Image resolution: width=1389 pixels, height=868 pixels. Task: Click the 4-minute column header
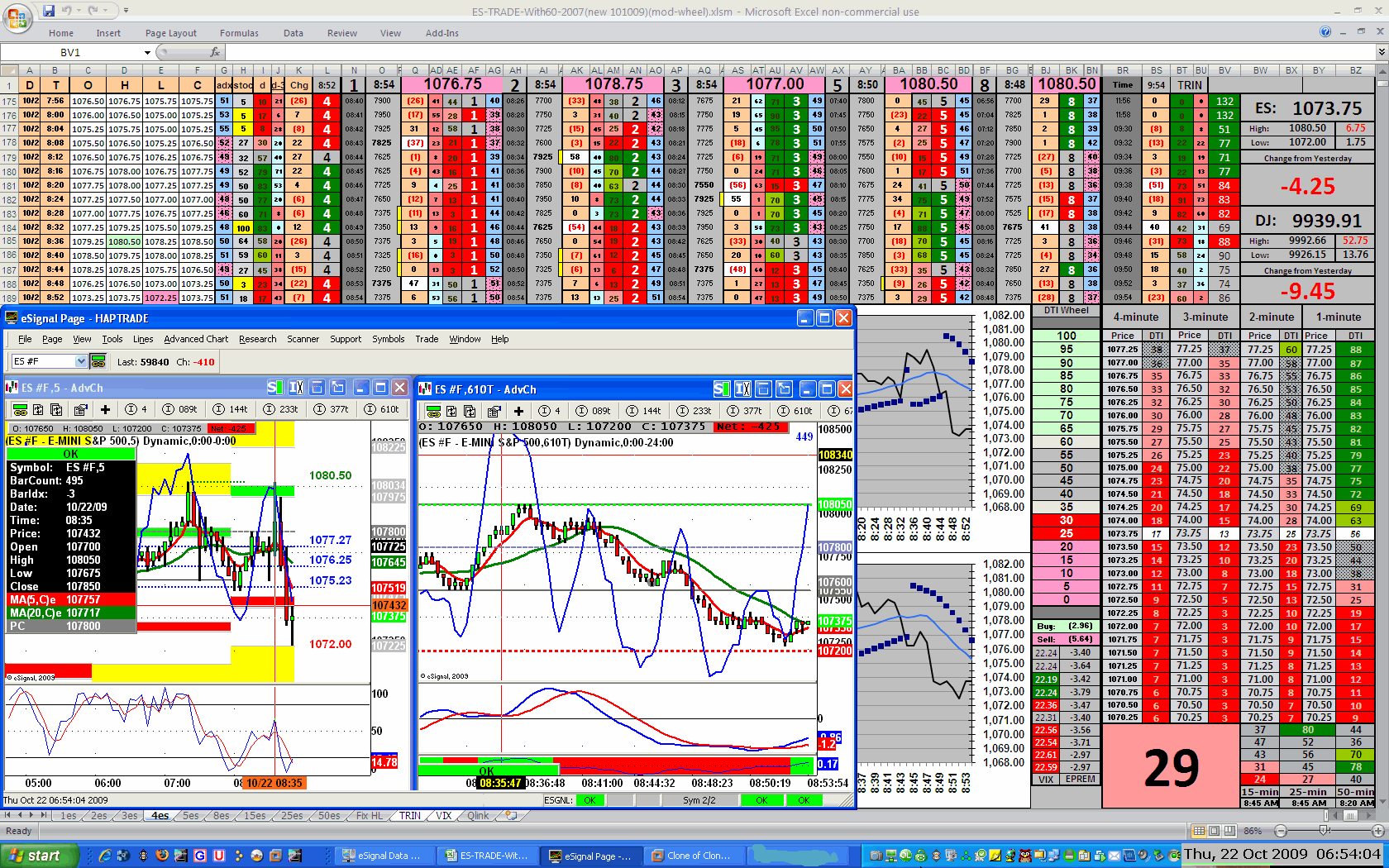click(x=1136, y=317)
